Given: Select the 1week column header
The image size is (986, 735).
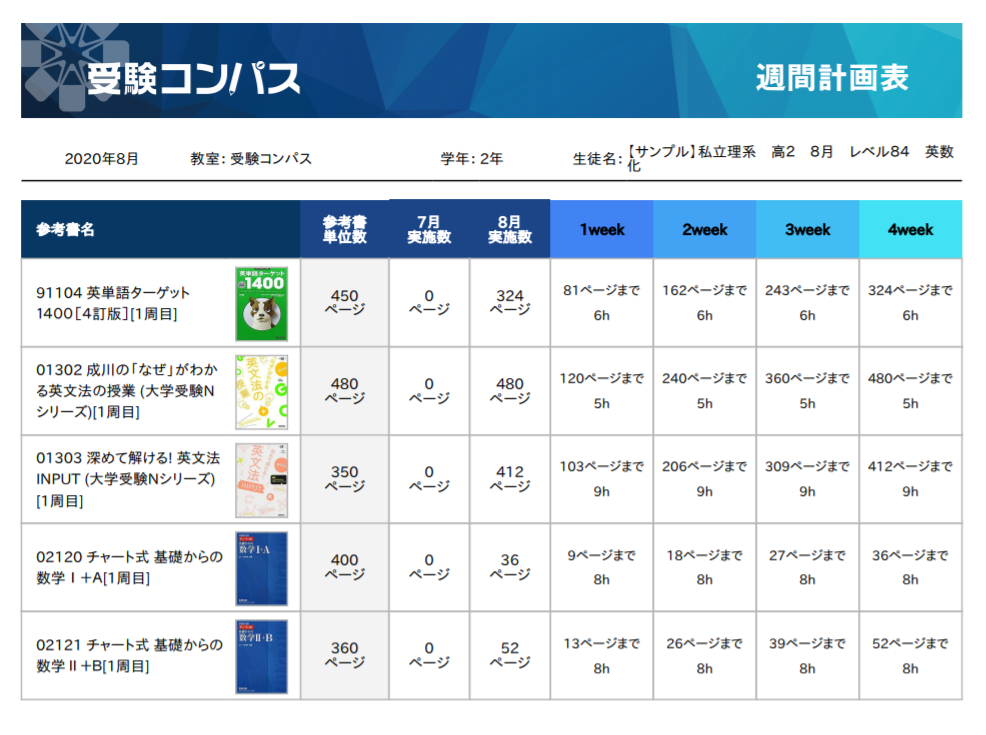Looking at the screenshot, I should (601, 229).
